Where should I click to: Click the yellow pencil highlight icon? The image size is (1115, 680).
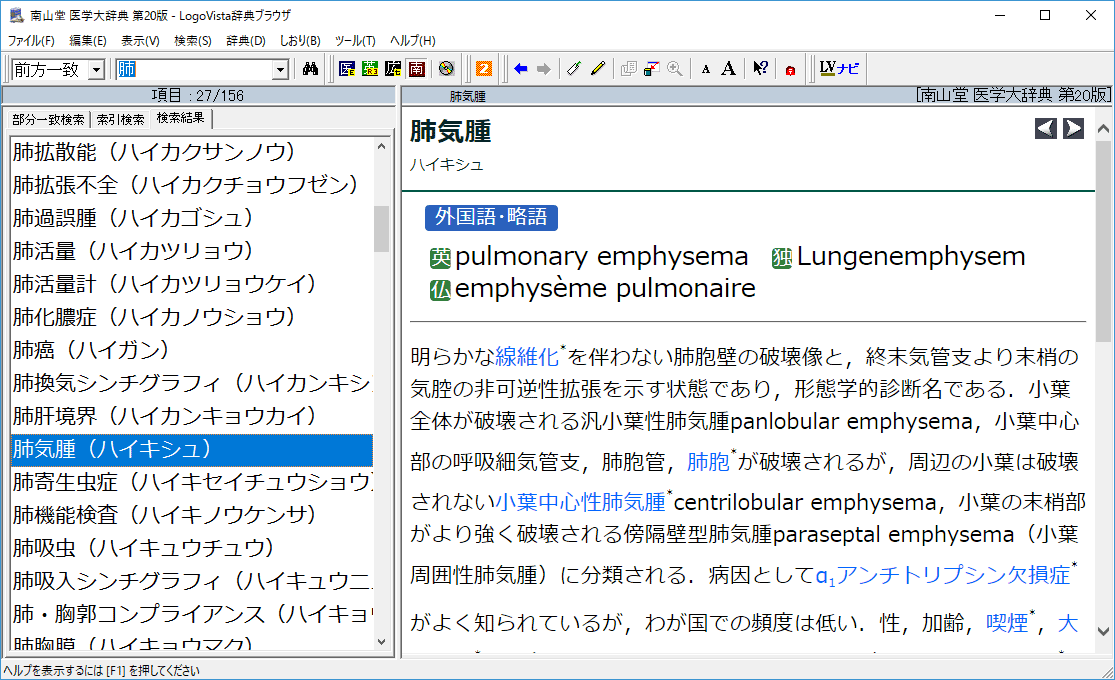pyautogui.click(x=597, y=69)
